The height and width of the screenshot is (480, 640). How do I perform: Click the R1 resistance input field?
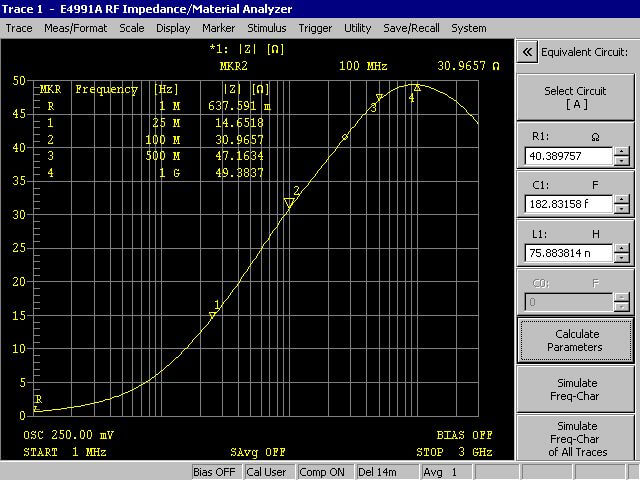(567, 157)
